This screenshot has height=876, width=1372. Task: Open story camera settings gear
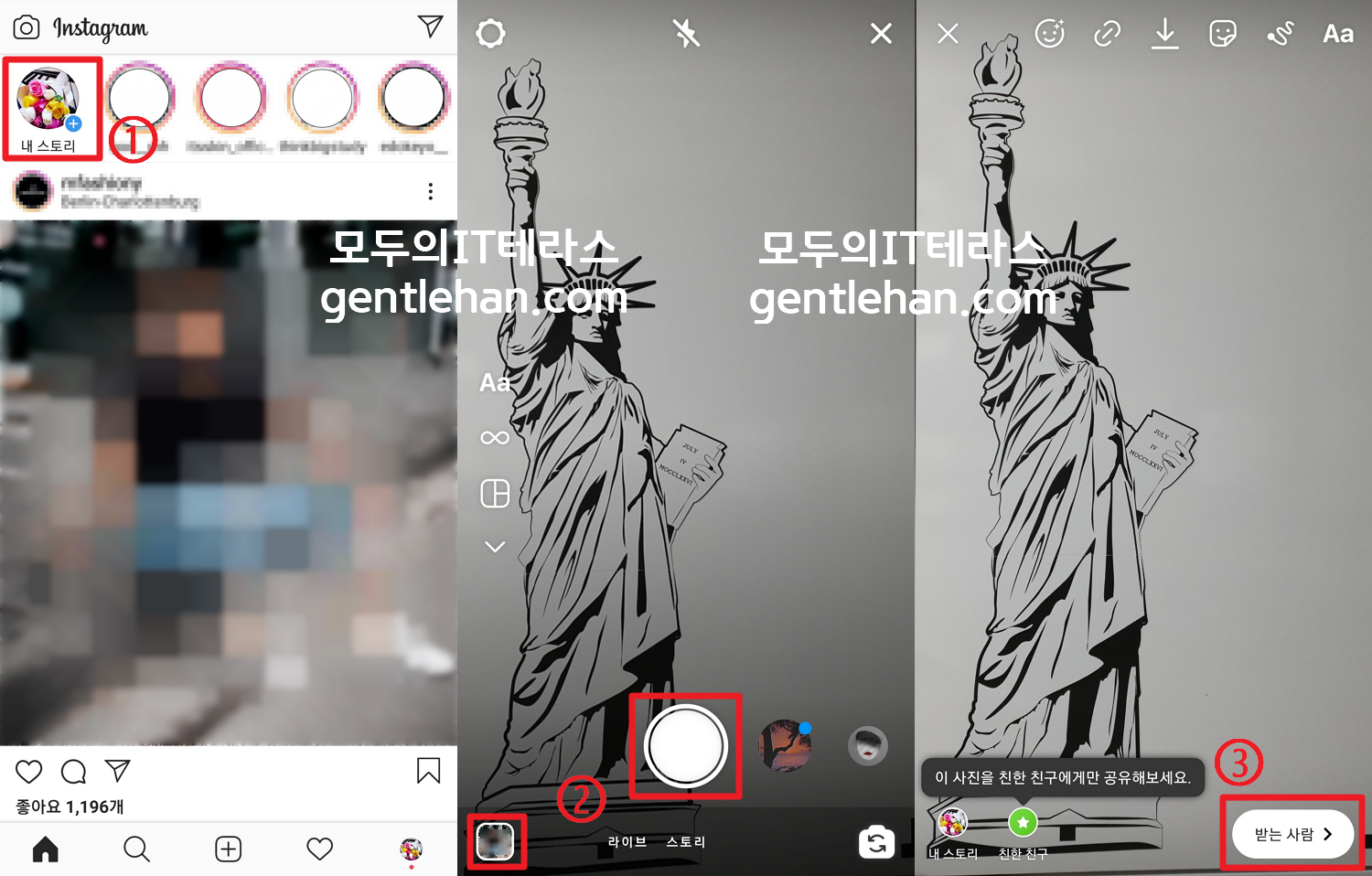490,34
